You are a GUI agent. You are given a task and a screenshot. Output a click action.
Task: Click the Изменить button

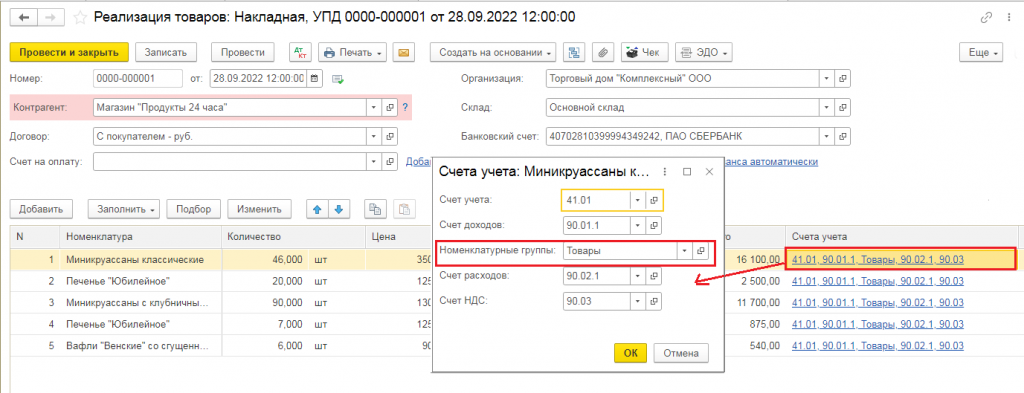259,210
